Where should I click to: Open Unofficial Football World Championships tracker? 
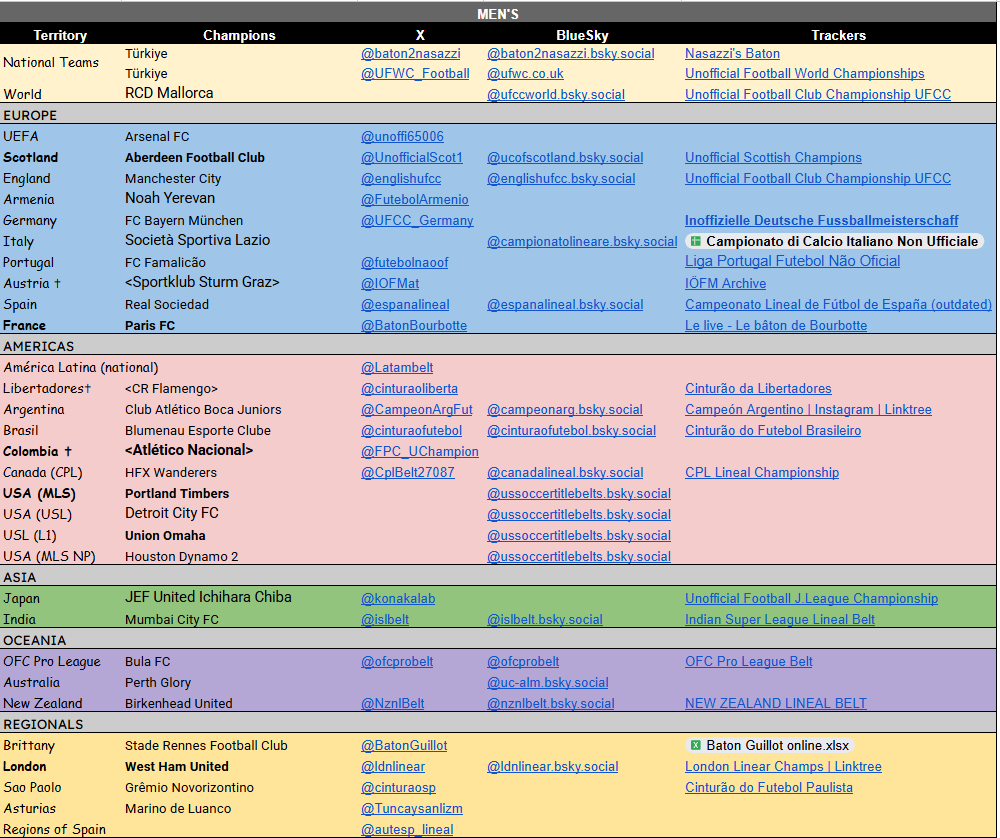[x=805, y=74]
